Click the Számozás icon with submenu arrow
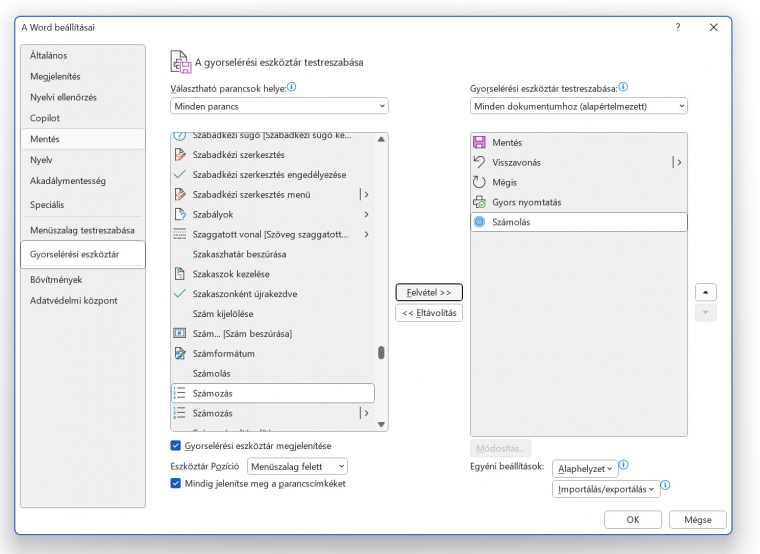This screenshot has width=760, height=554. click(x=180, y=413)
